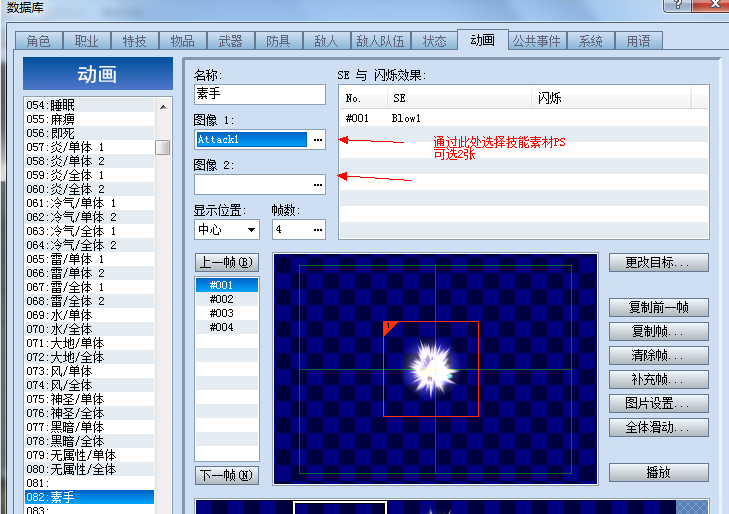Open 图片设置... dialog
This screenshot has width=729, height=514.
[x=659, y=403]
